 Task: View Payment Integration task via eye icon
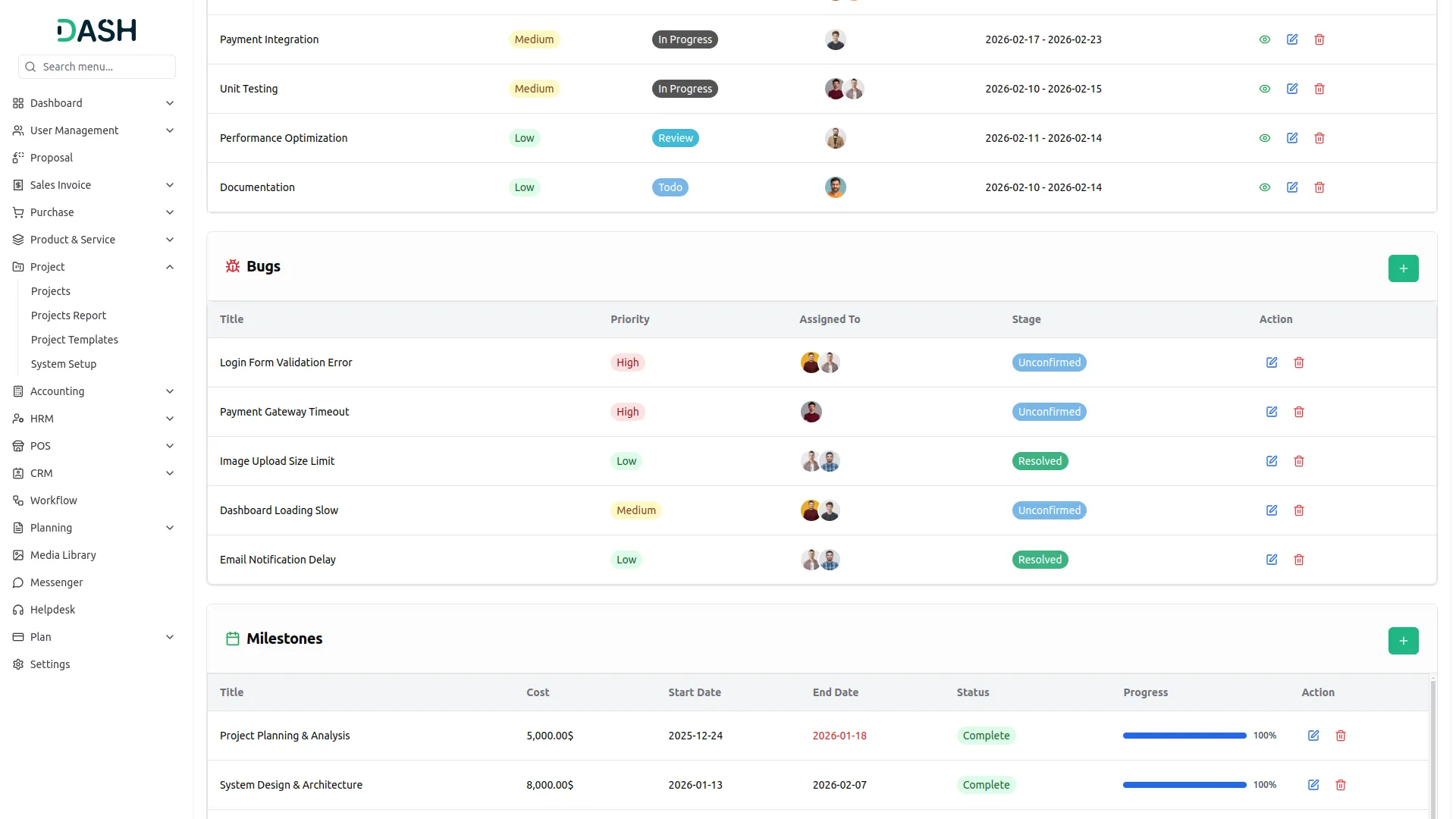pos(1265,39)
